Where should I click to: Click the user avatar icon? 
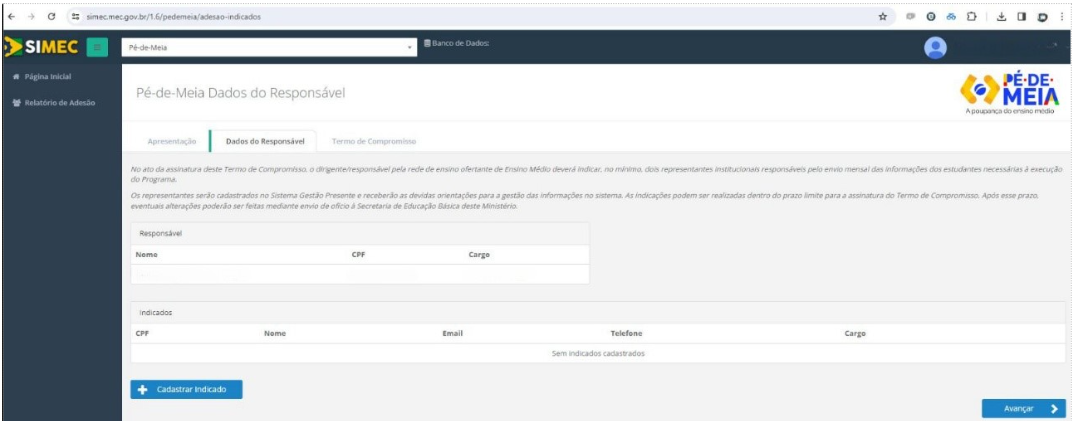click(x=935, y=47)
